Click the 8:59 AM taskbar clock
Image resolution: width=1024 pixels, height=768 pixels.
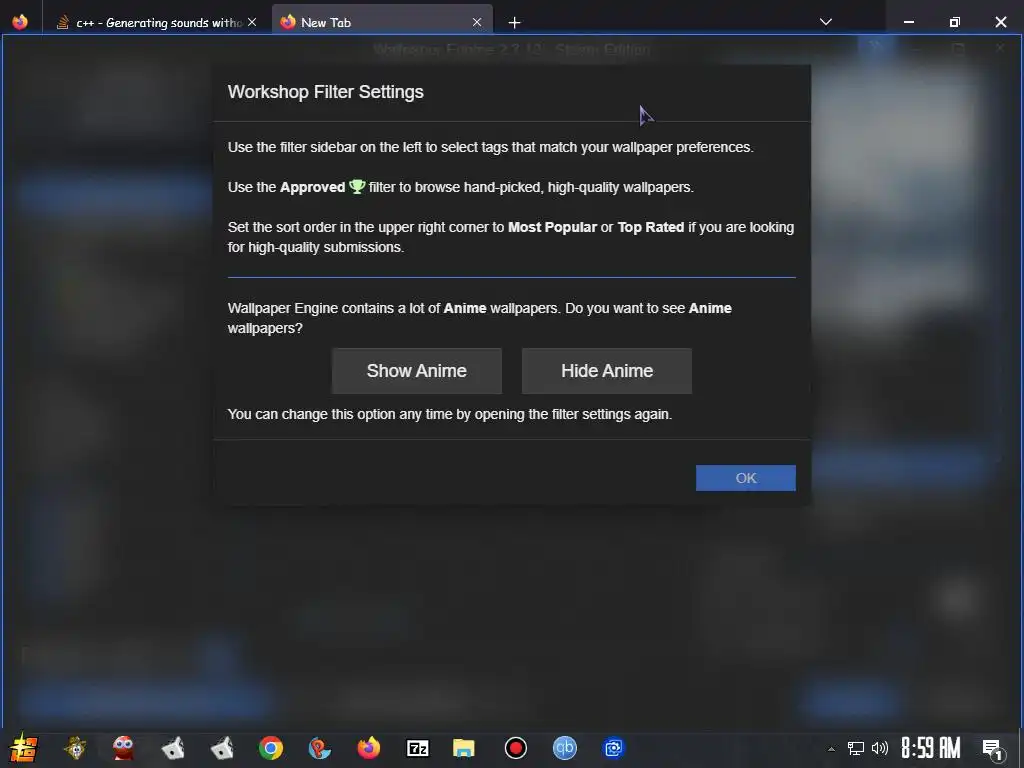931,748
